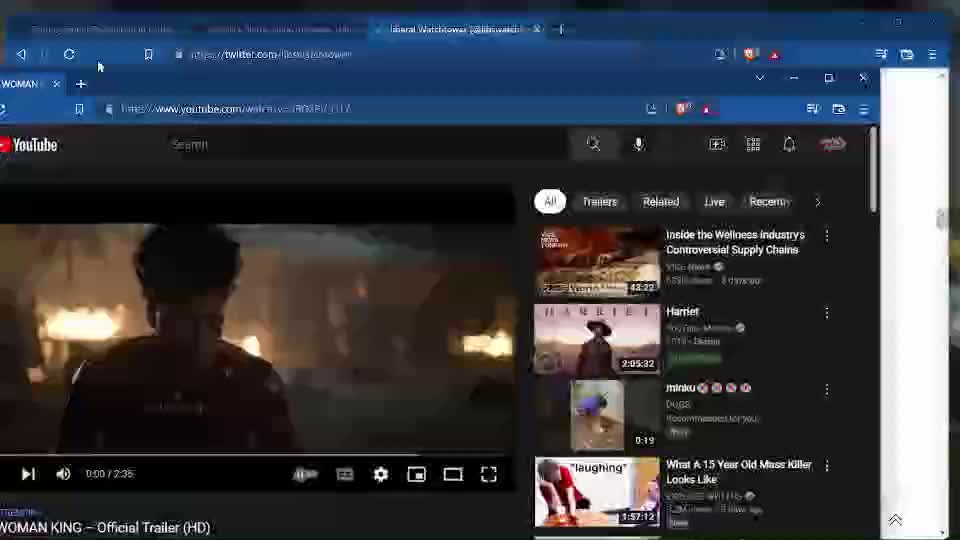Open the YouTube apps grid icon
960x540 pixels.
coord(753,144)
